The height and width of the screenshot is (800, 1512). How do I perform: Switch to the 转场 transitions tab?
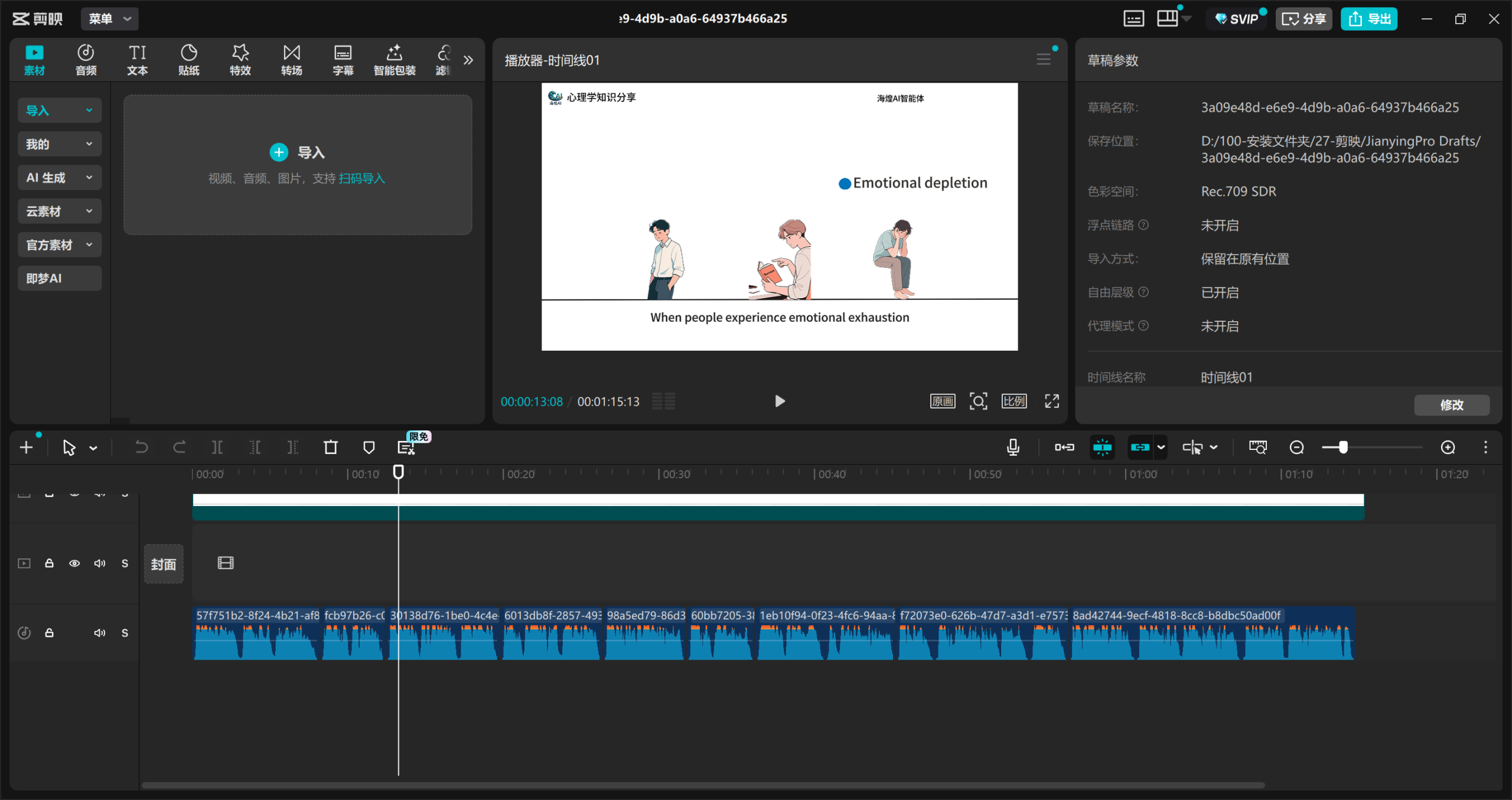point(291,60)
